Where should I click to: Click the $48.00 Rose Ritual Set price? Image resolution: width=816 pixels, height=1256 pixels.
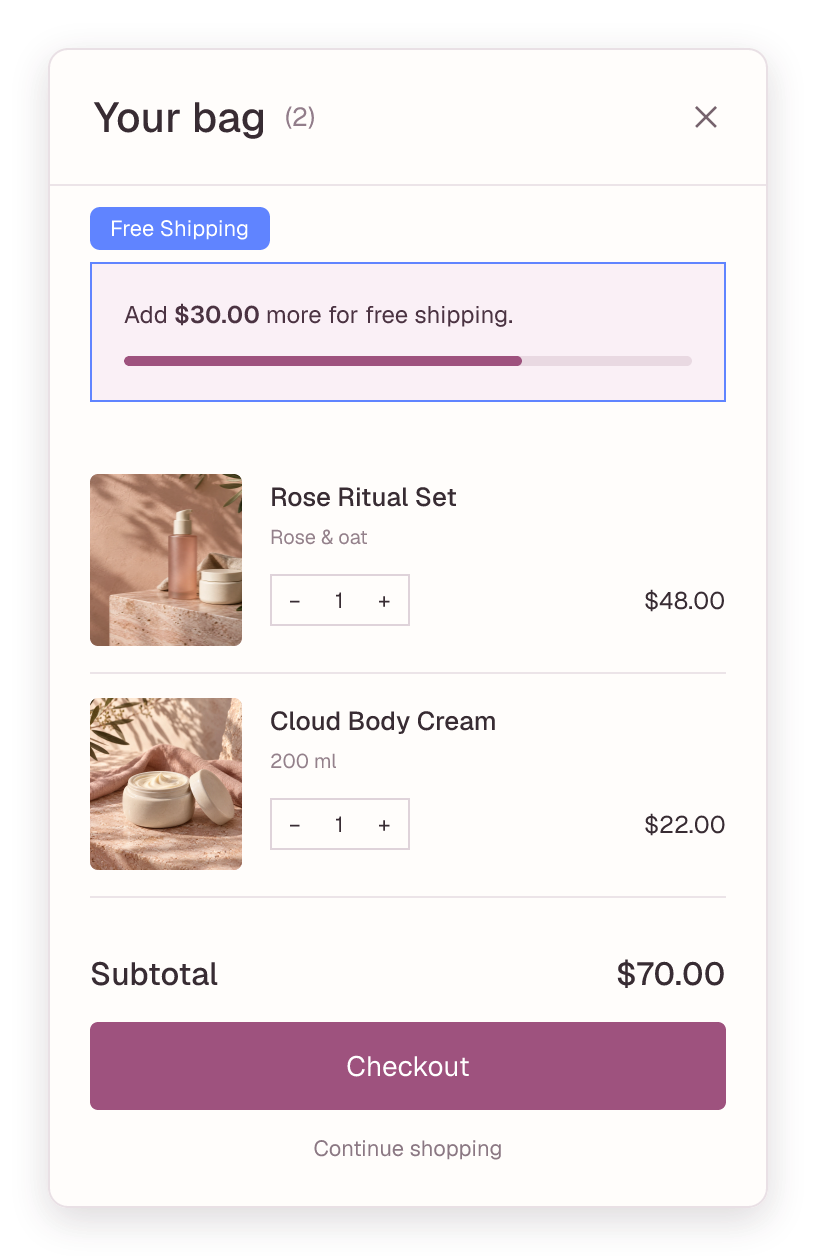pos(685,601)
